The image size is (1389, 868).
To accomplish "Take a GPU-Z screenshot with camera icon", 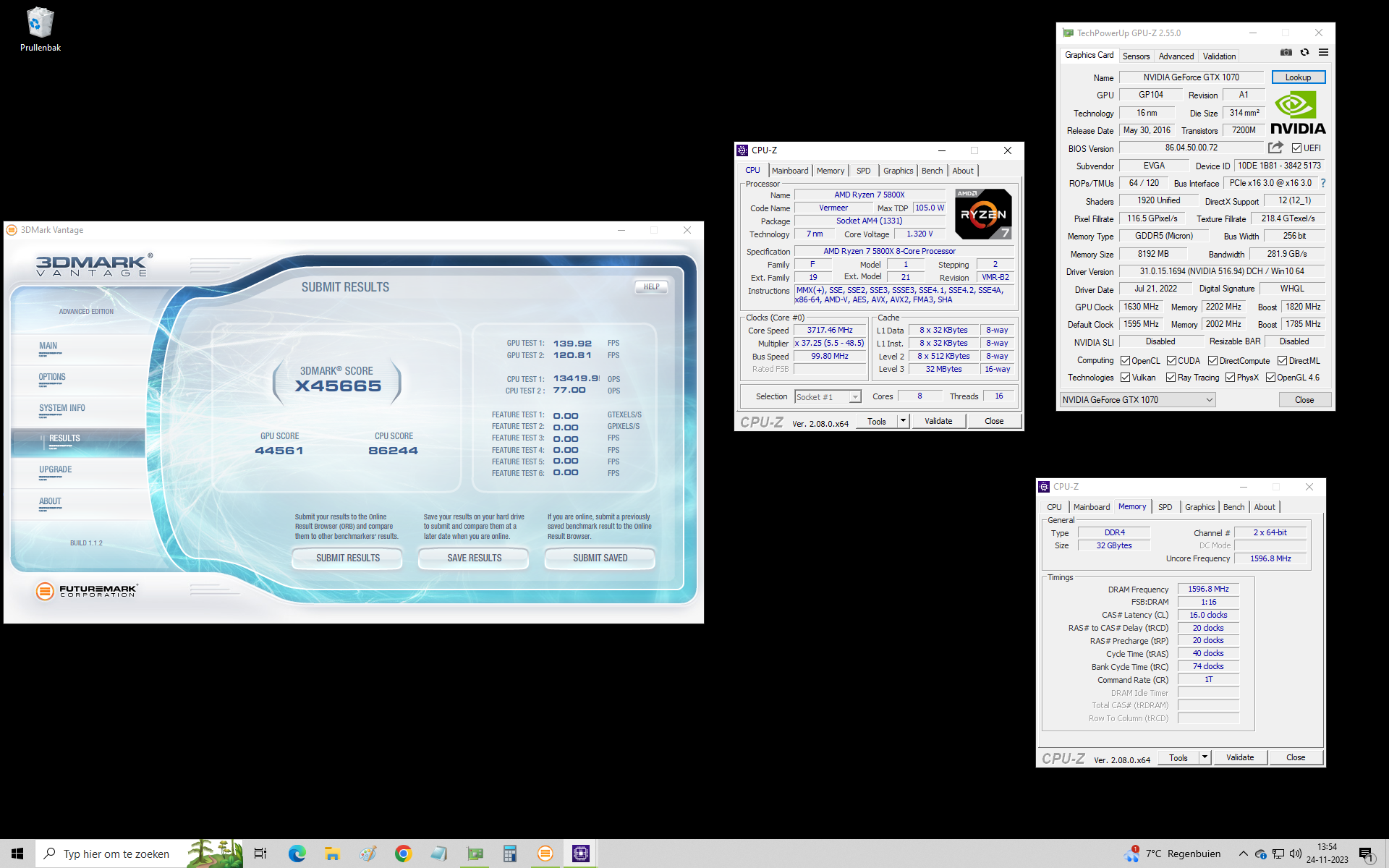I will pyautogui.click(x=1286, y=52).
